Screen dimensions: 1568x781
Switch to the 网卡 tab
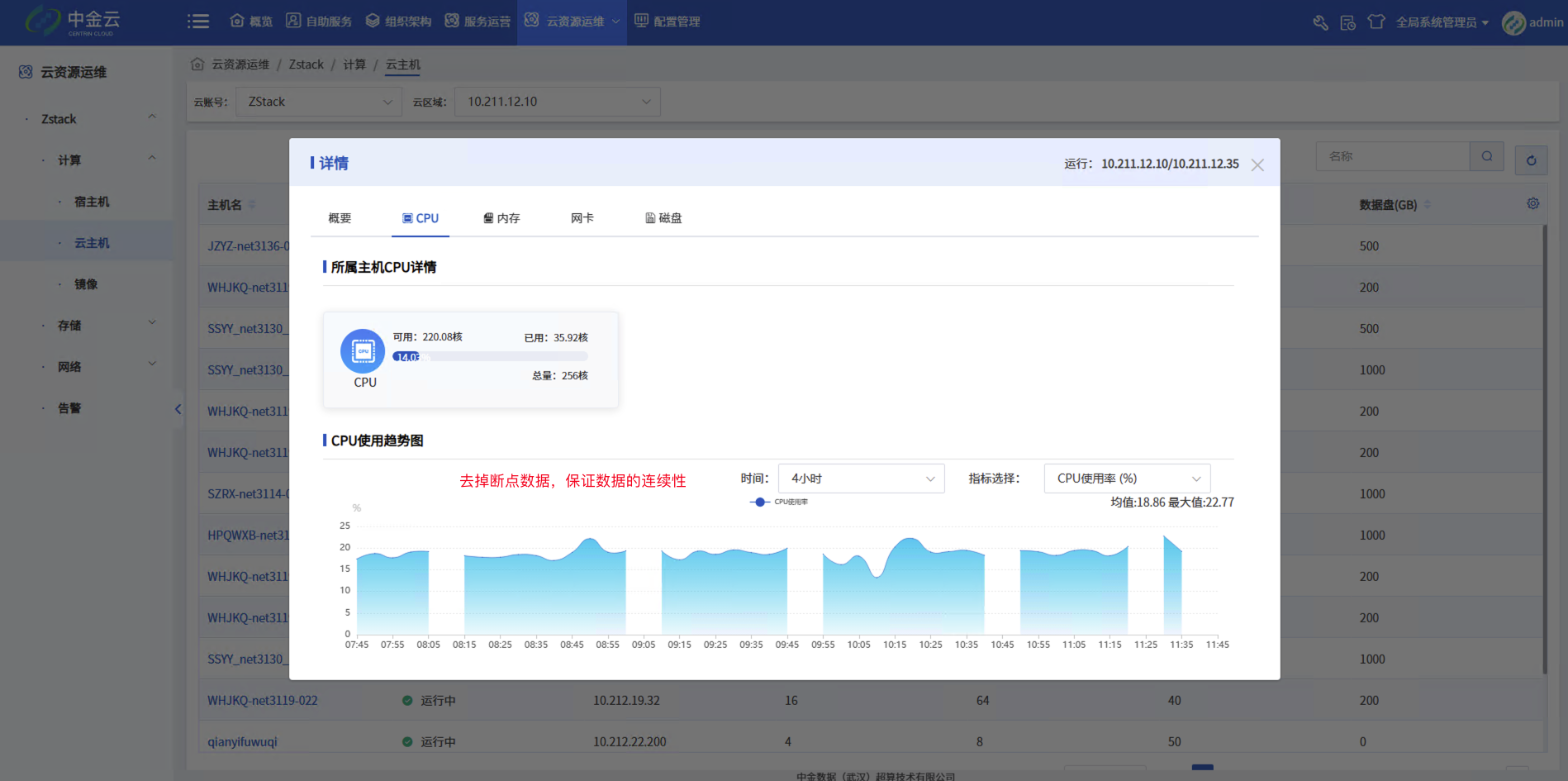pos(582,218)
